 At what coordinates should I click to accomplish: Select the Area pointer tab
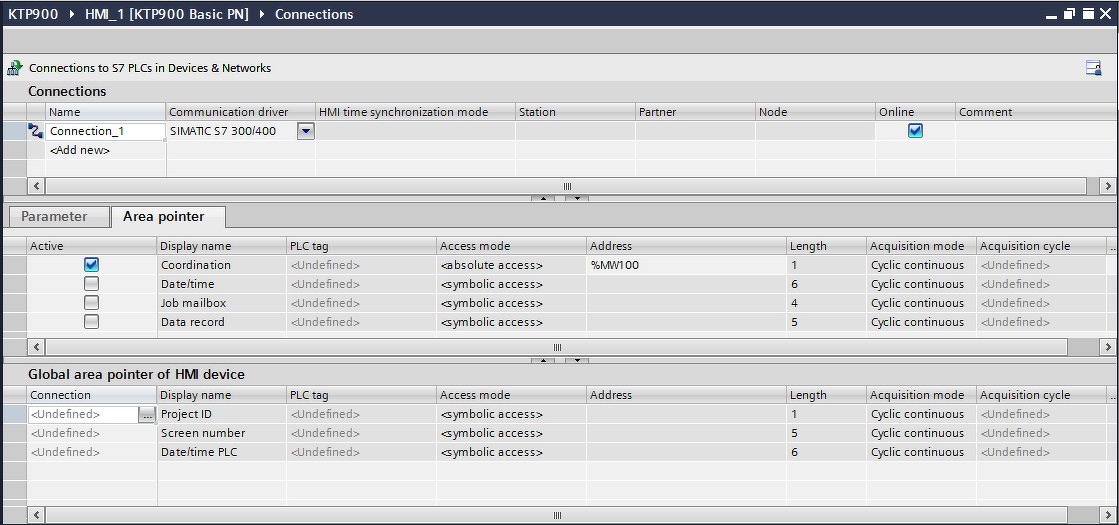coord(163,217)
